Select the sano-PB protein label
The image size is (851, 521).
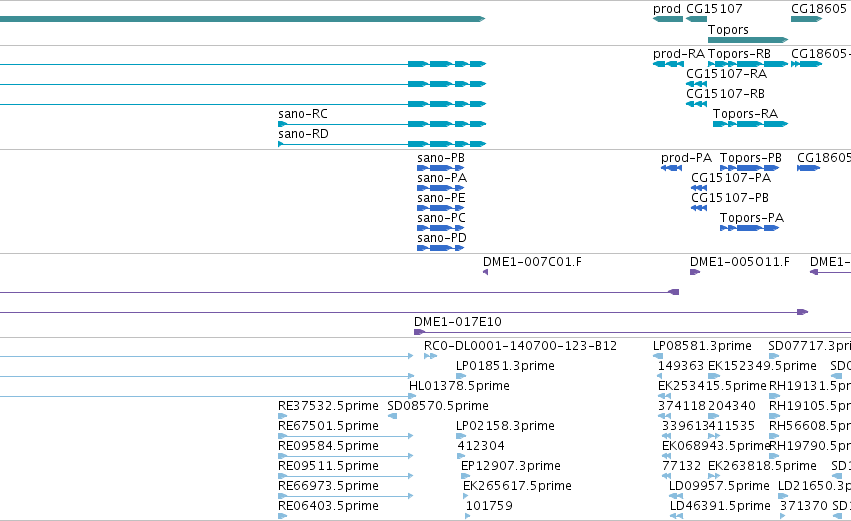coord(441,158)
